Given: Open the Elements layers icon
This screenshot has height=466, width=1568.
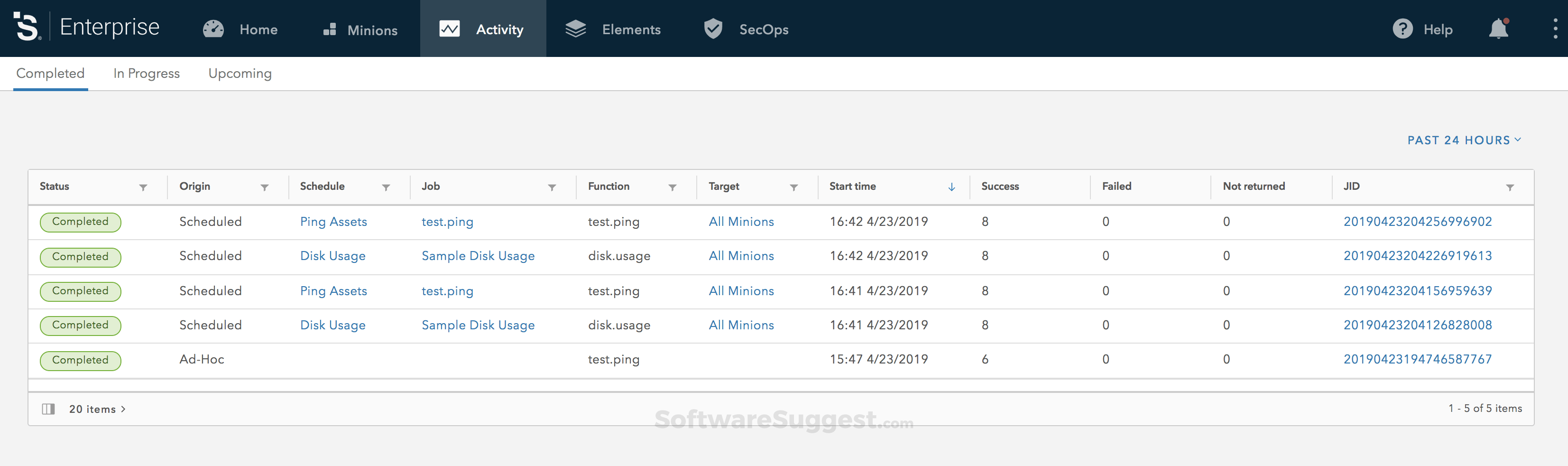Looking at the screenshot, I should [x=575, y=28].
